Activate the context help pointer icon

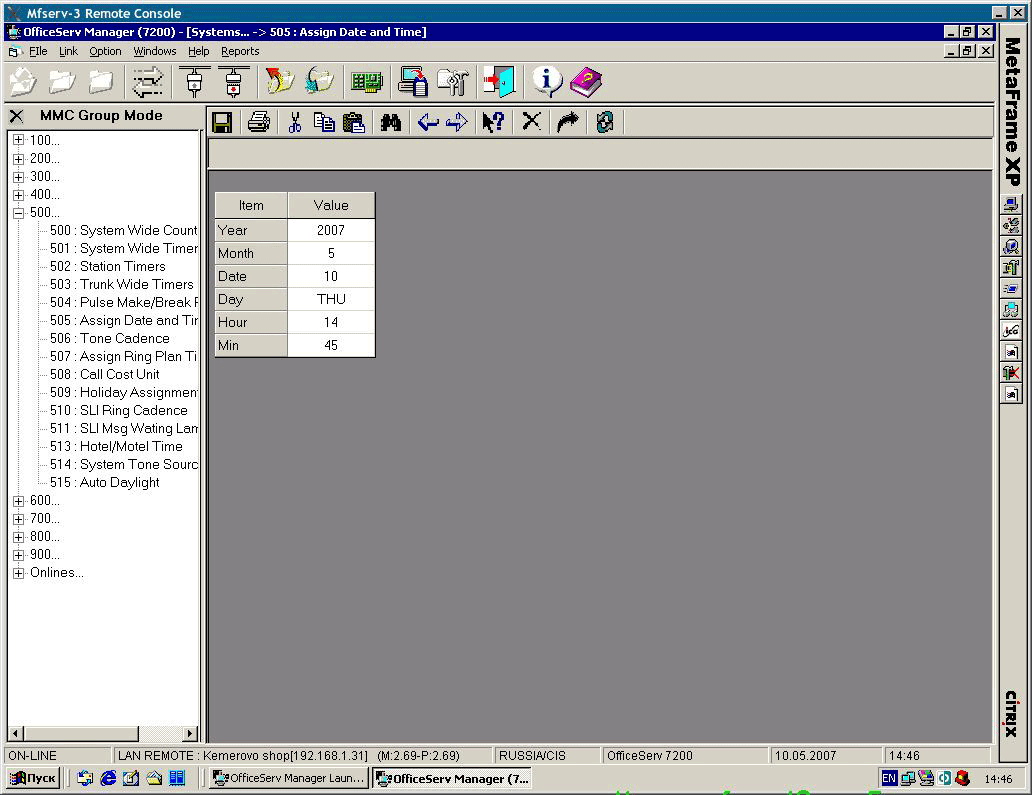493,122
